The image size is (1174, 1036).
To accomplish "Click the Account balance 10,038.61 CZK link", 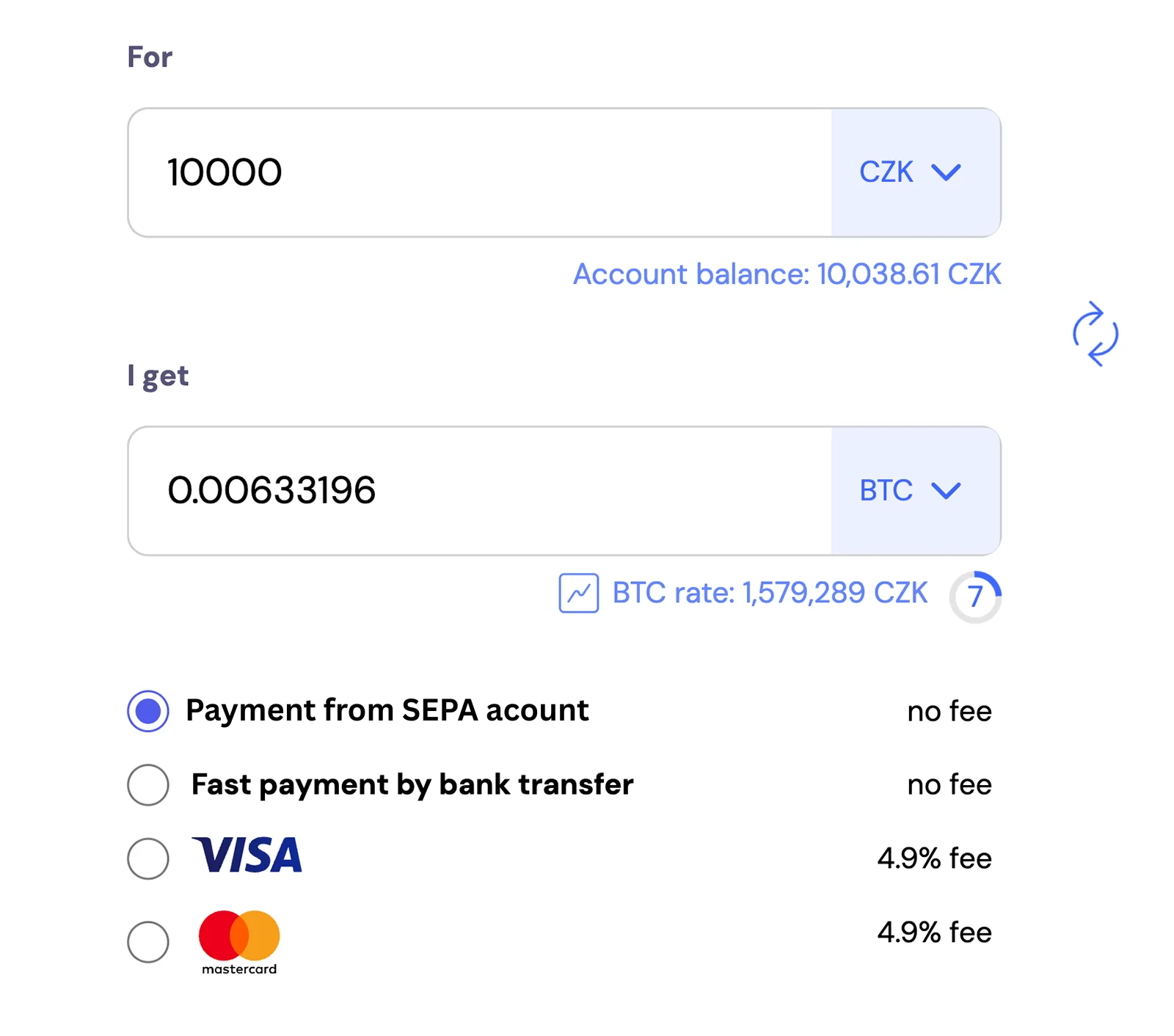I will tap(787, 274).
